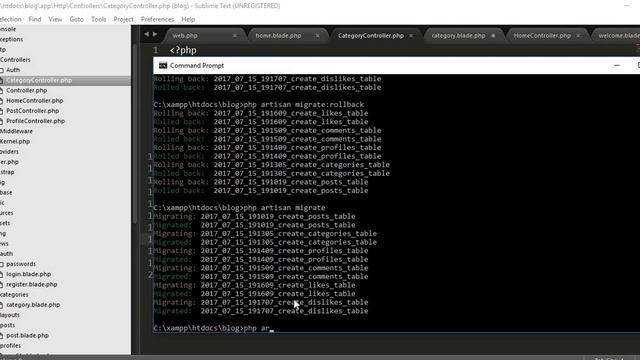Switch to the HomeController.php tab

542,36
